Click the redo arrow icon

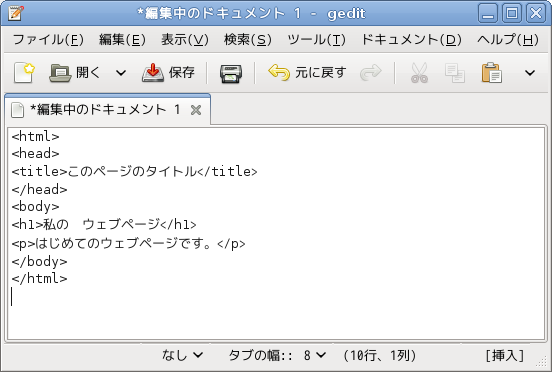371,72
